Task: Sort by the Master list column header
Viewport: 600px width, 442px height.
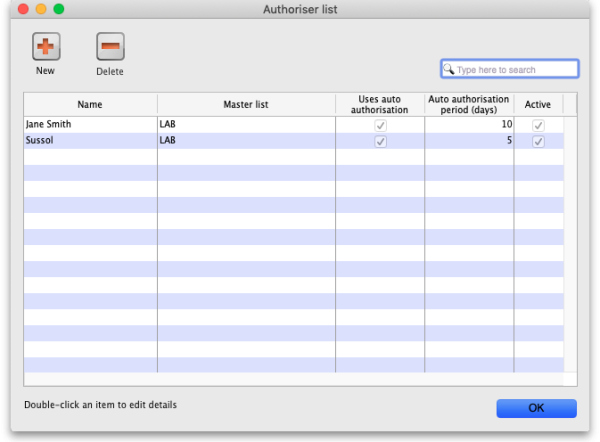Action: click(x=245, y=104)
